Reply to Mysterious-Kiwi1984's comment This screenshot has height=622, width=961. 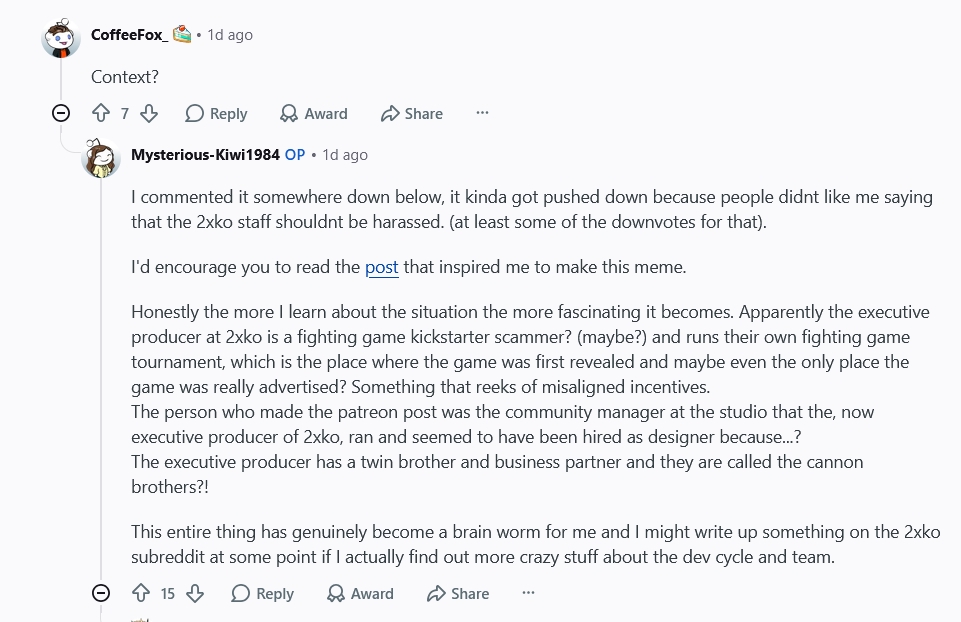(262, 593)
